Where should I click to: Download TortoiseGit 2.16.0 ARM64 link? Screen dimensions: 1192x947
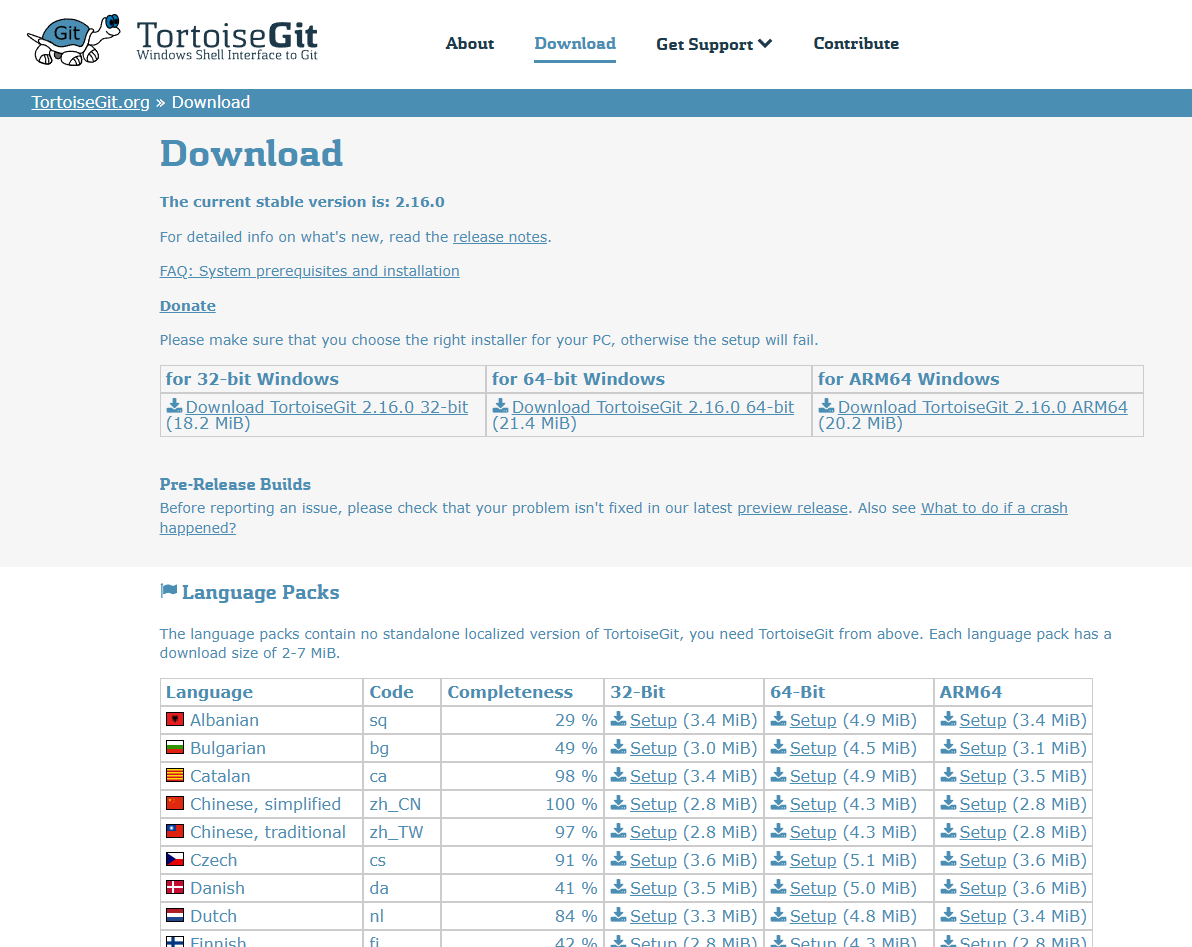983,407
